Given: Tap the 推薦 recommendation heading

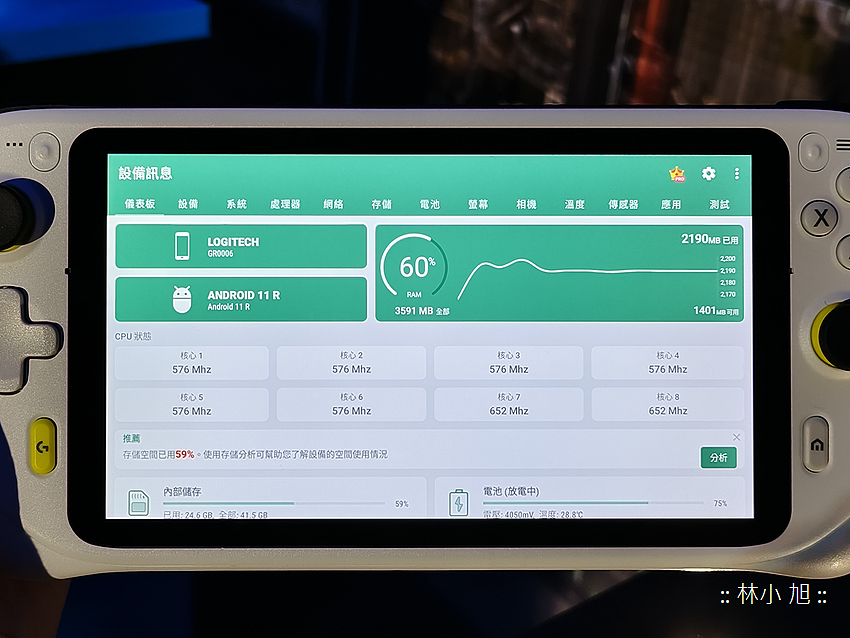Looking at the screenshot, I should 131,438.
